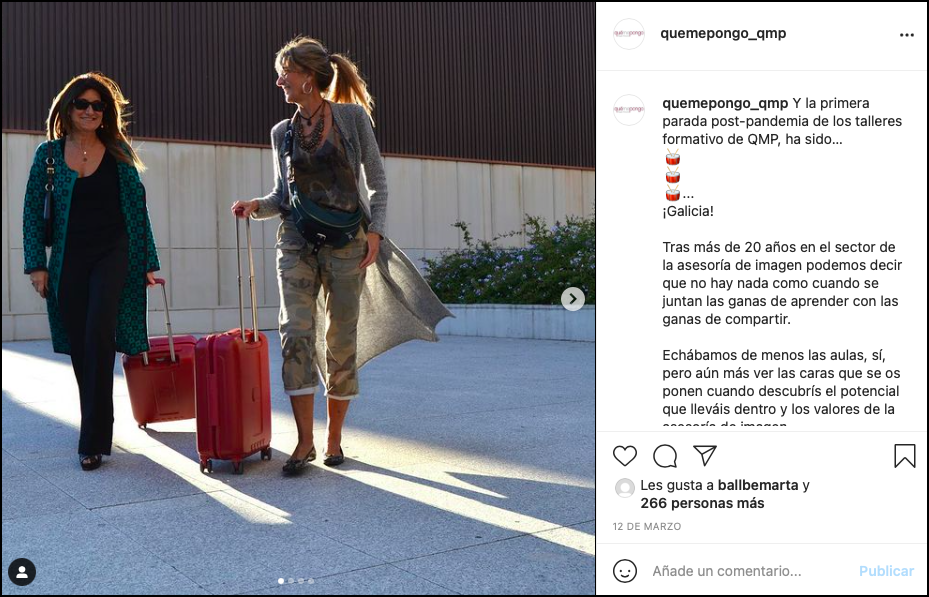This screenshot has height=597, width=929.
Task: Click caption avatar of quemepongo_qmp
Action: pyautogui.click(x=629, y=110)
